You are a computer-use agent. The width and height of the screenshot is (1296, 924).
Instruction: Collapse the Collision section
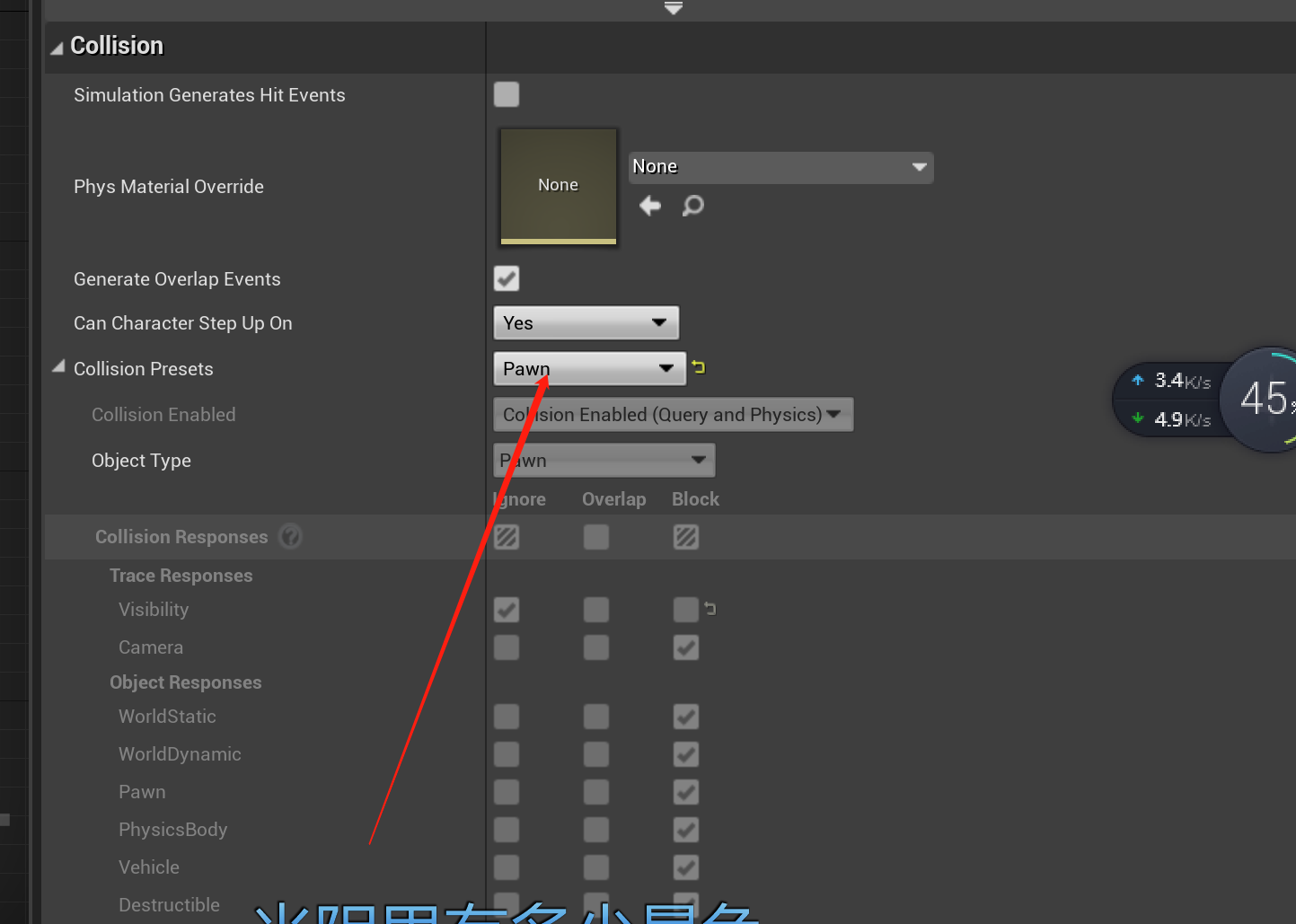click(x=57, y=48)
